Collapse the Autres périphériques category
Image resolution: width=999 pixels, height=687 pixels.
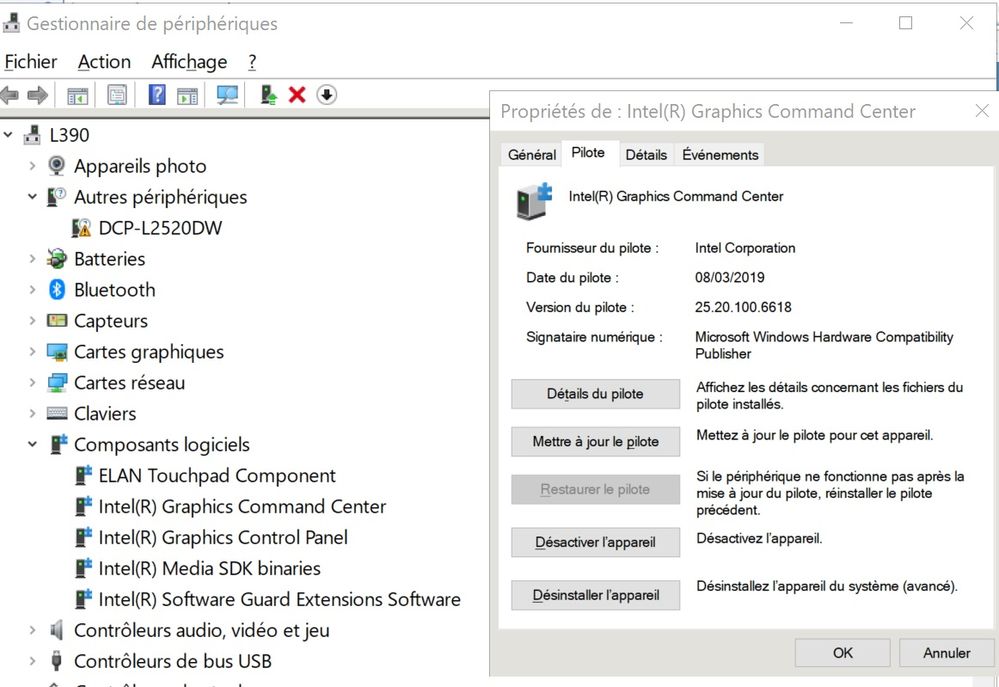tap(32, 196)
